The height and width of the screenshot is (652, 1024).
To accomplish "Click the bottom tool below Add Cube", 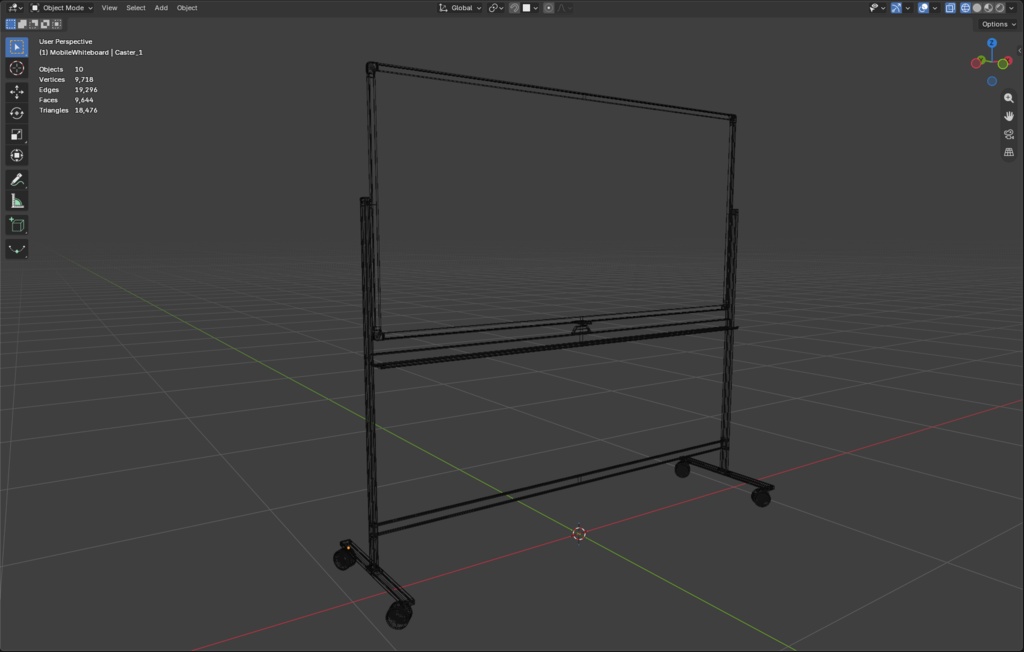I will pyautogui.click(x=17, y=249).
